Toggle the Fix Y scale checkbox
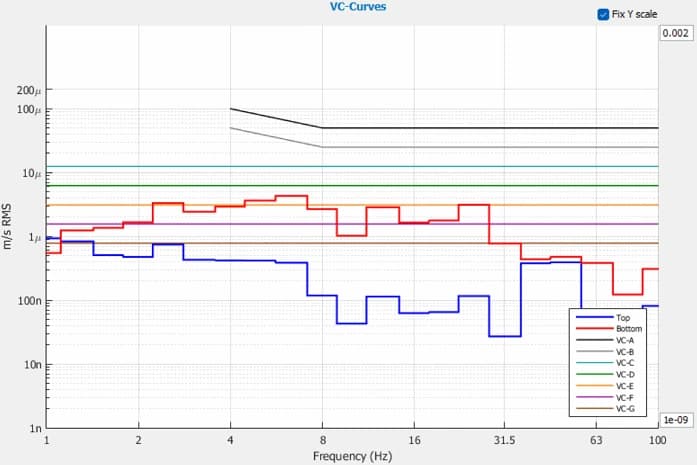697x465 pixels. [603, 14]
